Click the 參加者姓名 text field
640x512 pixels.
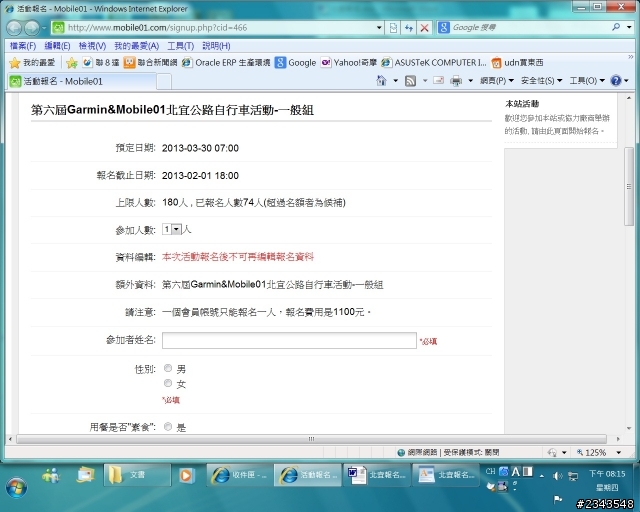(x=289, y=340)
